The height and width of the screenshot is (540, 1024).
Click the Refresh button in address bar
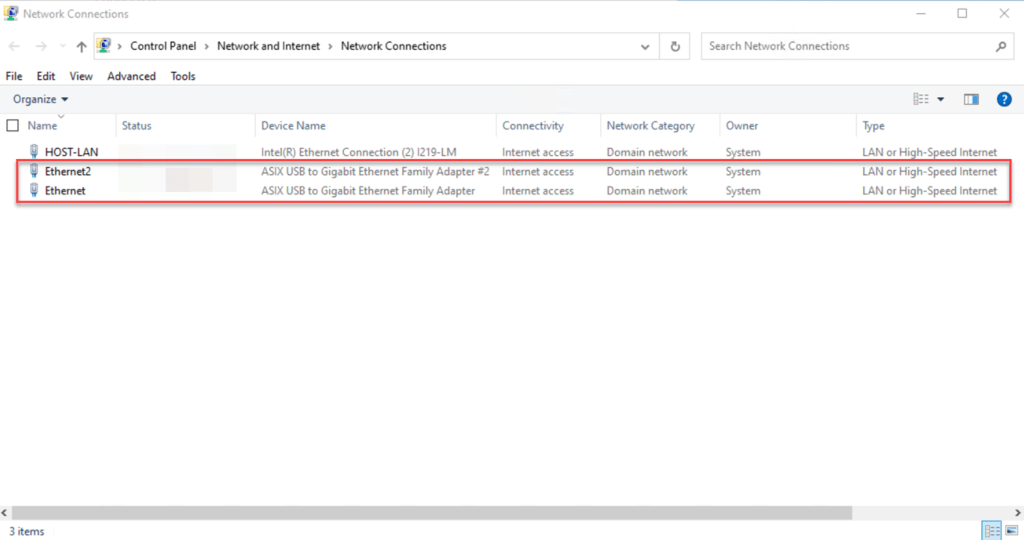pyautogui.click(x=676, y=46)
